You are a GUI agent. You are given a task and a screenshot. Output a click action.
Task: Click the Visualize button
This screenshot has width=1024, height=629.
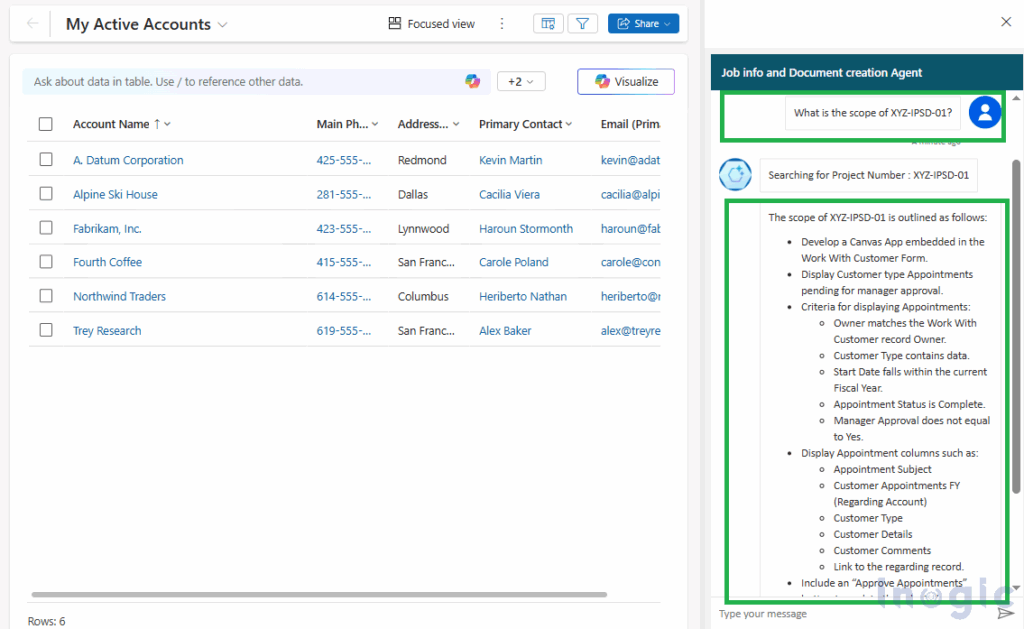[x=626, y=81]
